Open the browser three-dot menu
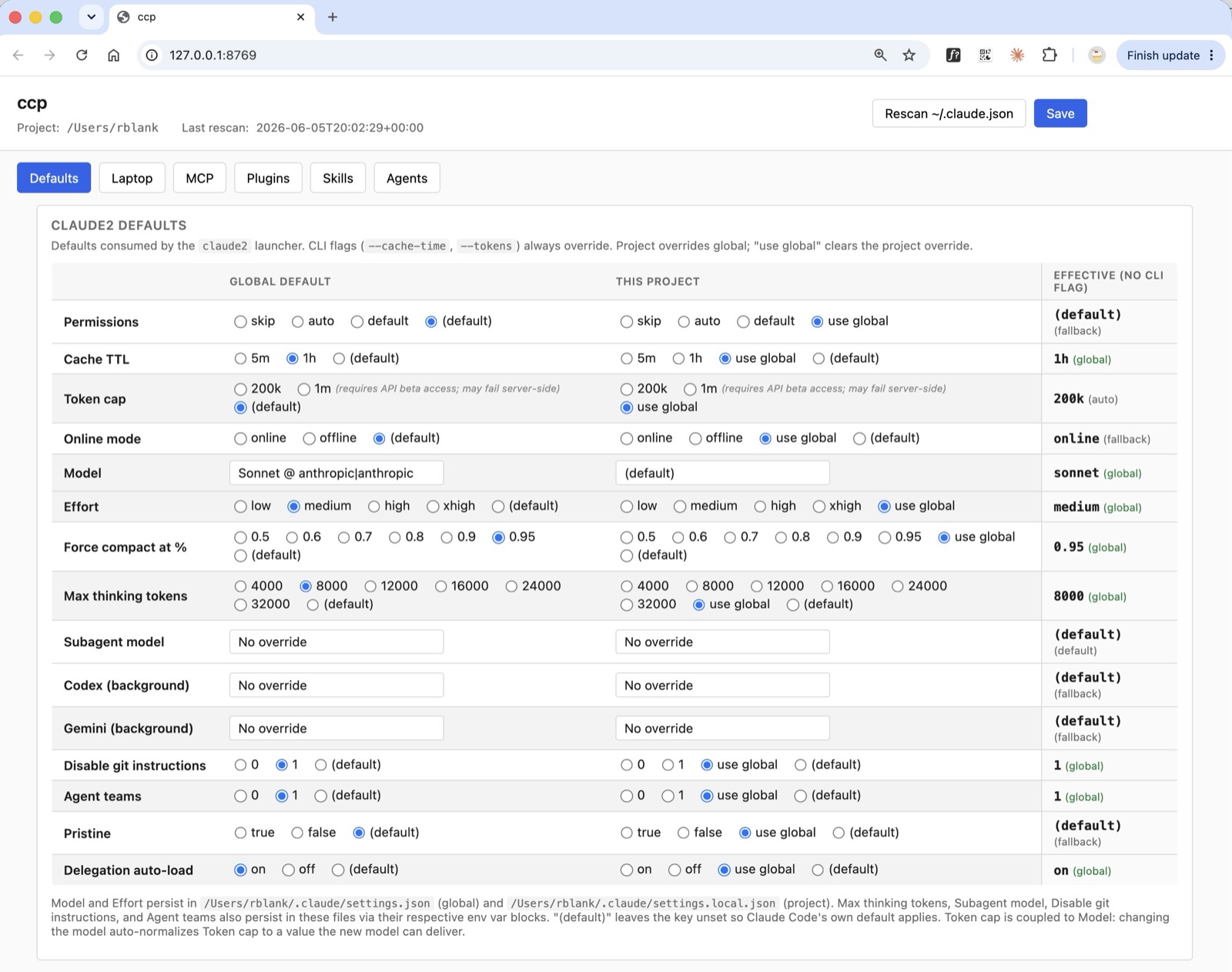1232x972 pixels. (x=1212, y=55)
